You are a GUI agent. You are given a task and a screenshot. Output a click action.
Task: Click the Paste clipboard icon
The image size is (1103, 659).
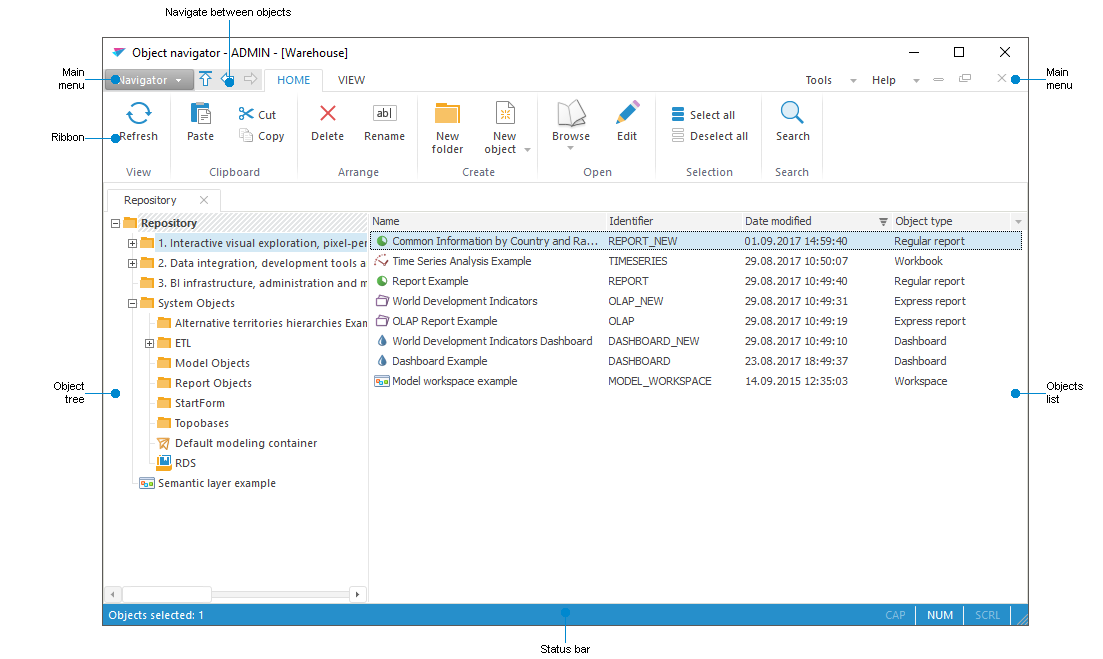[x=200, y=114]
